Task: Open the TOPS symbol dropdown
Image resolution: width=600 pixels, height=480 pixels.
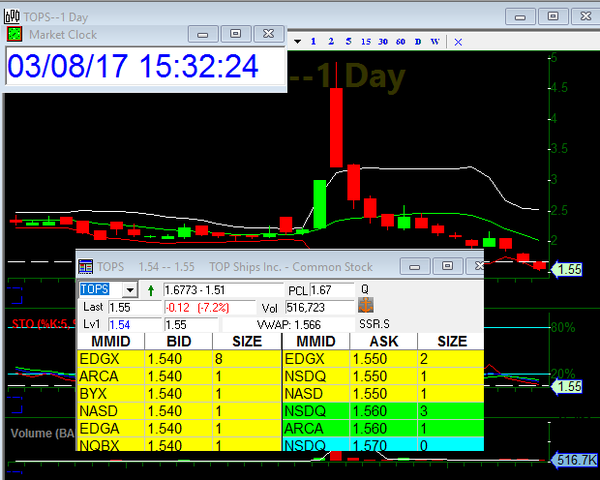Action: [x=129, y=290]
